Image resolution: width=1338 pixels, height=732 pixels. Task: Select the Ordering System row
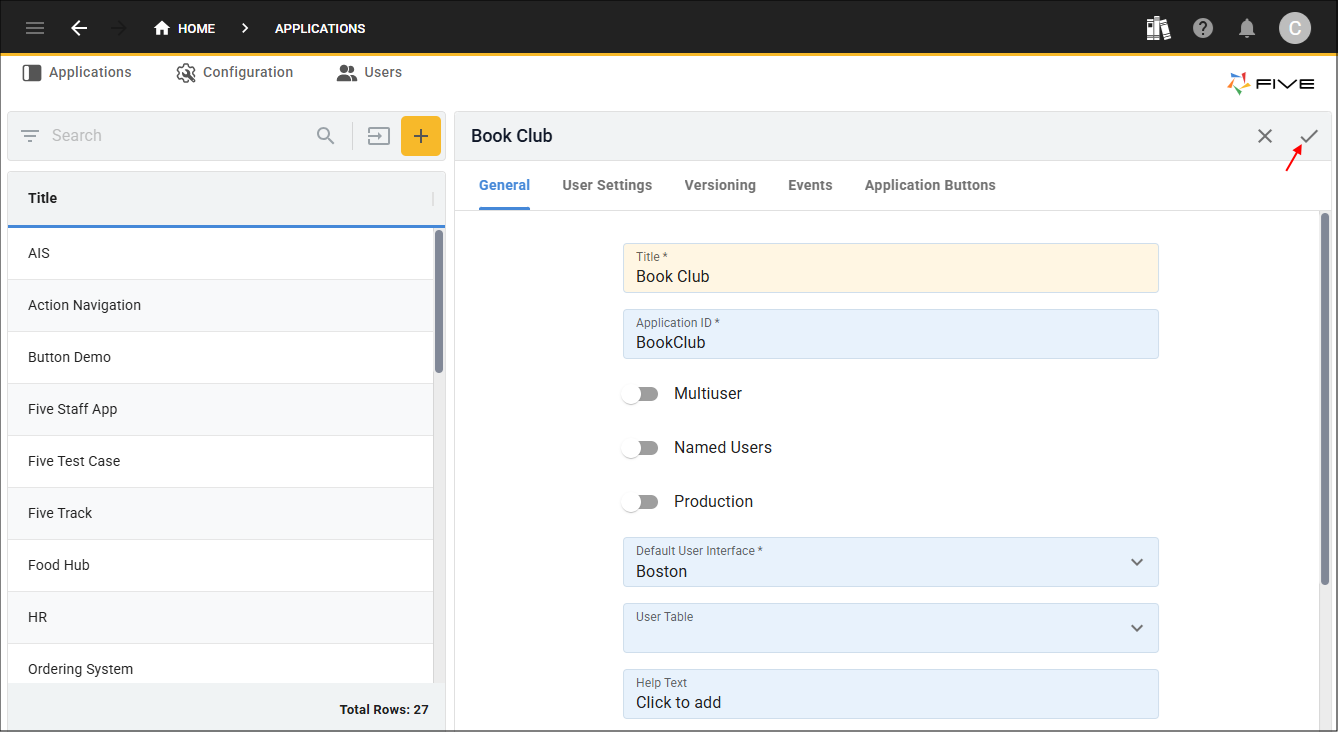pyautogui.click(x=220, y=666)
